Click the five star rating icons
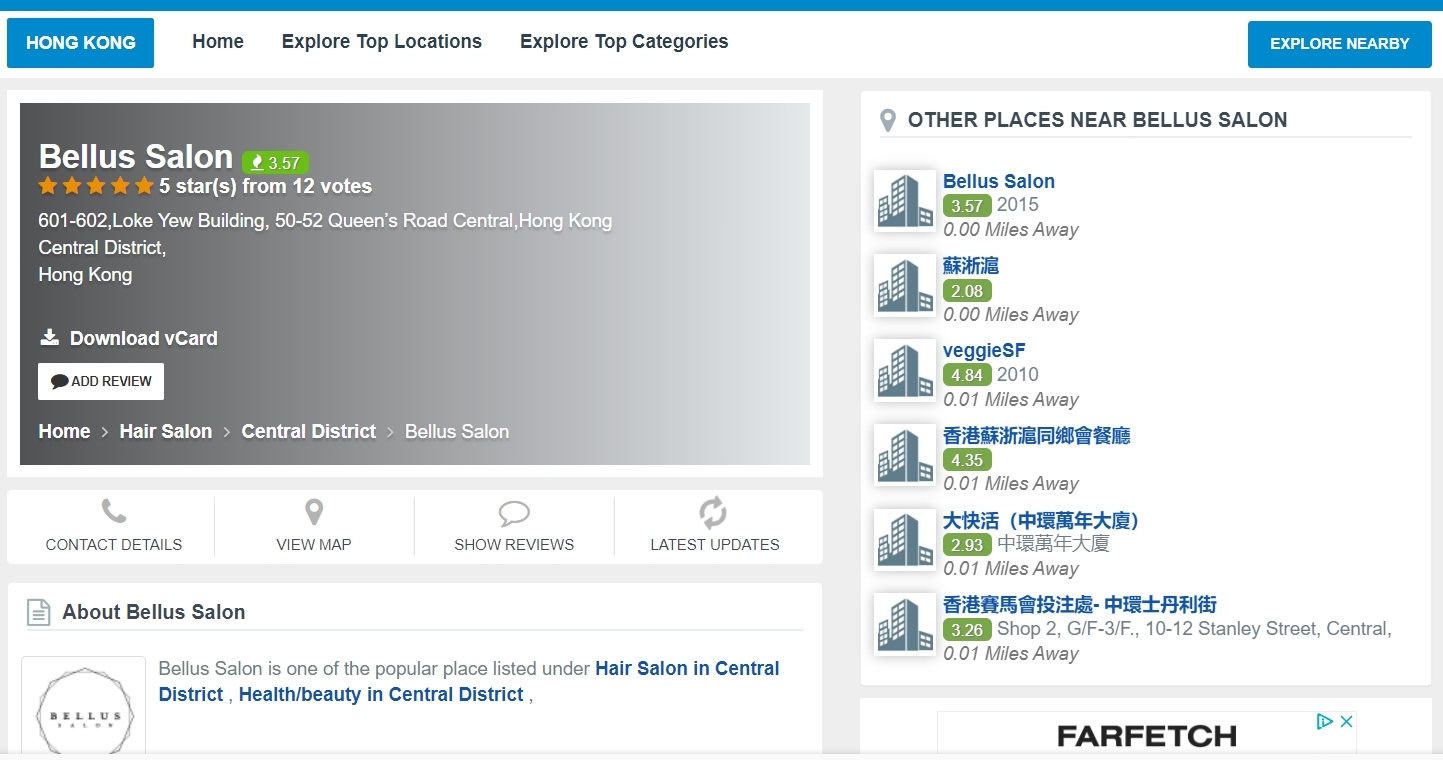 (96, 186)
